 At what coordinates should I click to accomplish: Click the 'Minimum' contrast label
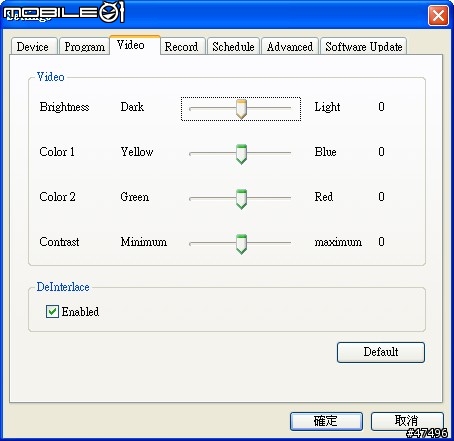pos(144,242)
